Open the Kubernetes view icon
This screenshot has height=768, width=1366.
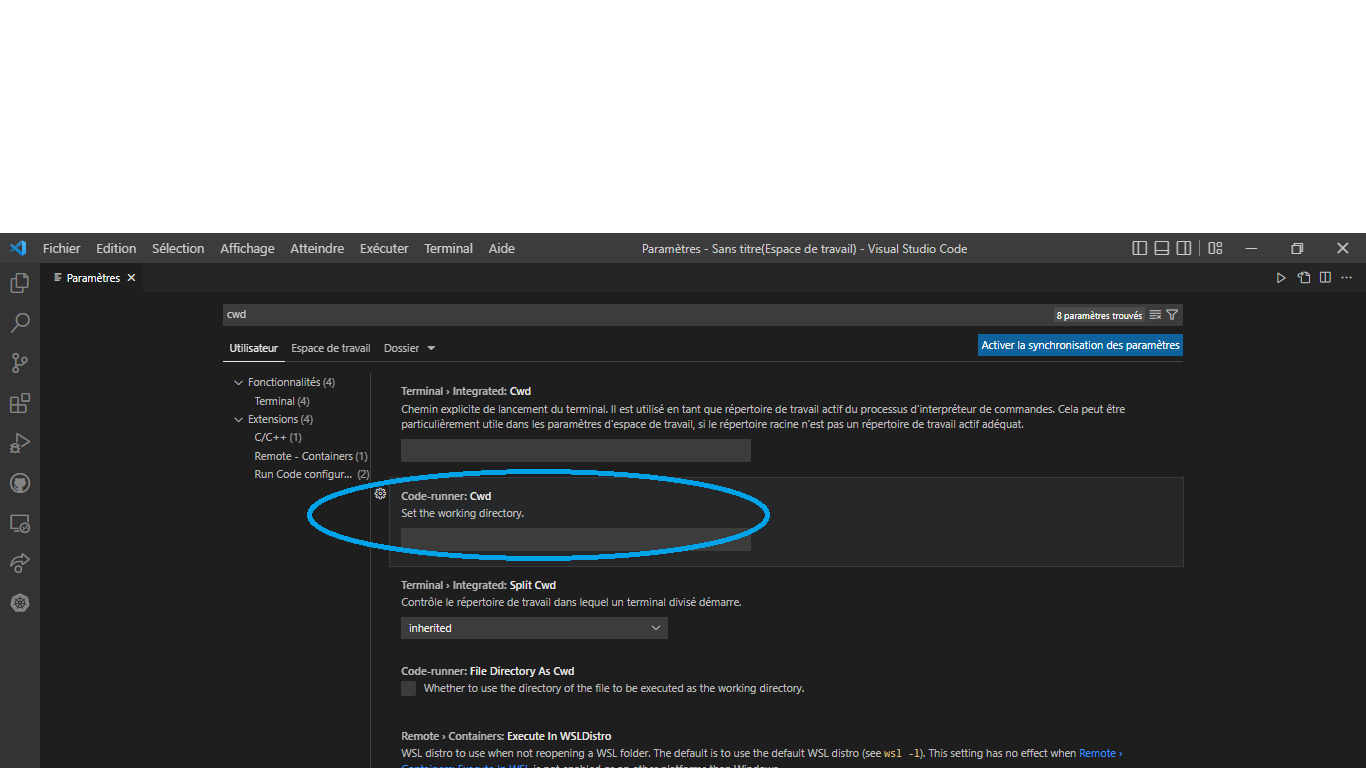pyautogui.click(x=19, y=603)
